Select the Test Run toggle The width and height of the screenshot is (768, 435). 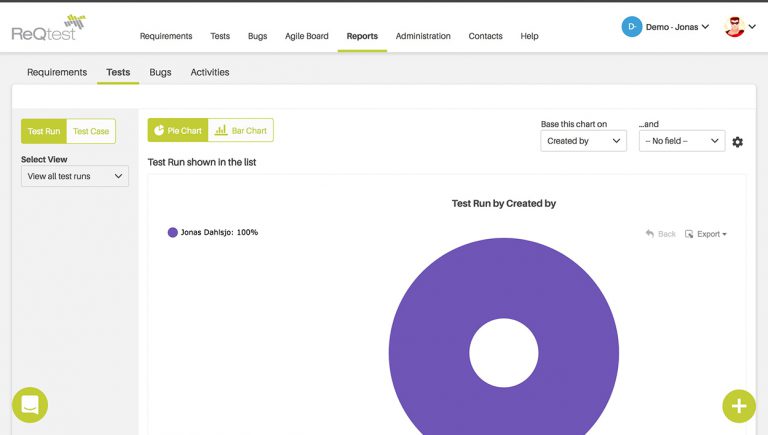tap(44, 131)
